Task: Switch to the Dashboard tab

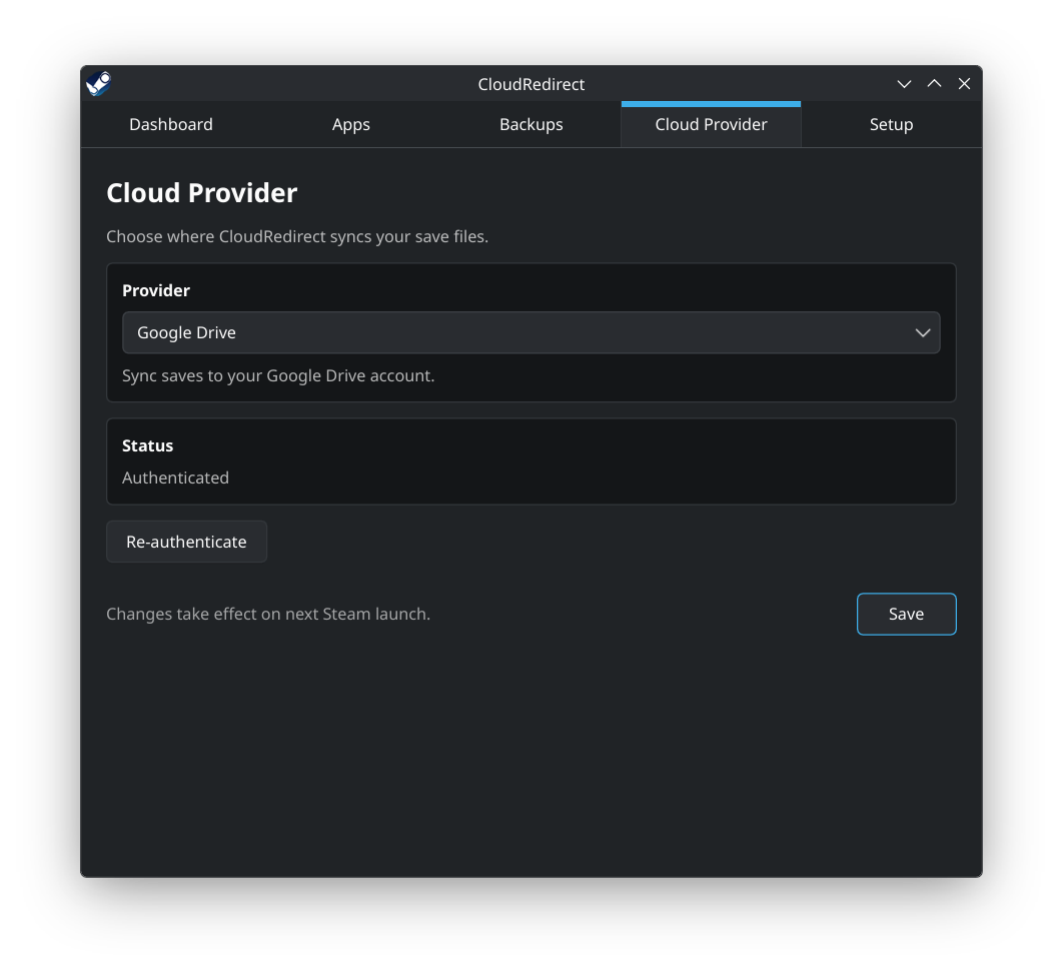Action: [x=171, y=125]
